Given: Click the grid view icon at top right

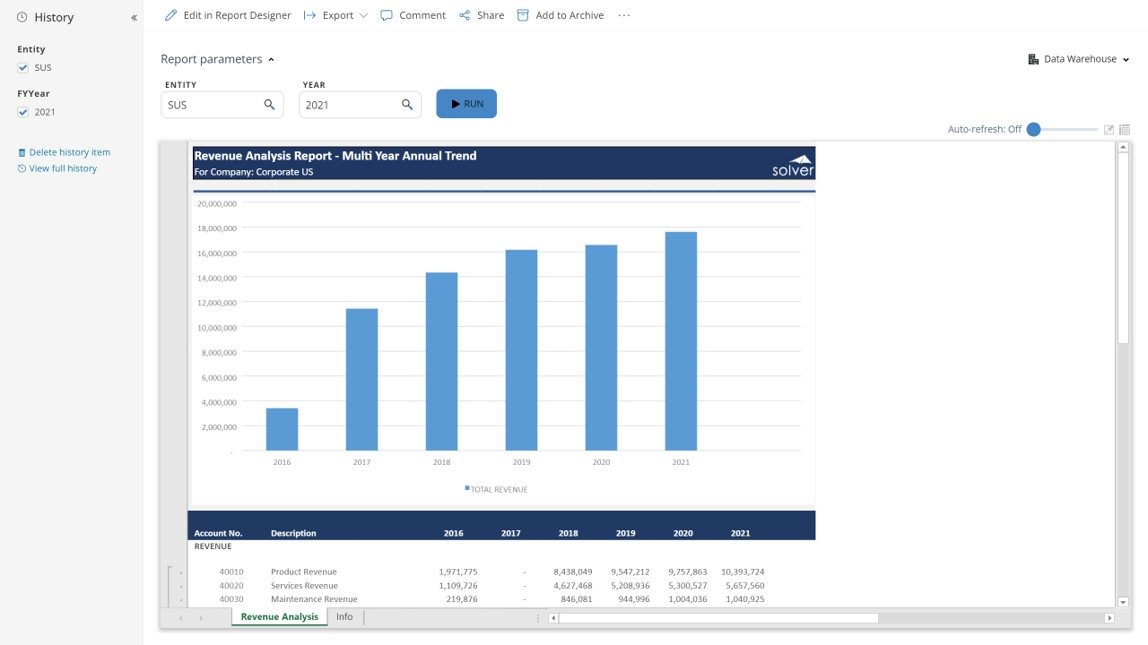Looking at the screenshot, I should 1125,130.
